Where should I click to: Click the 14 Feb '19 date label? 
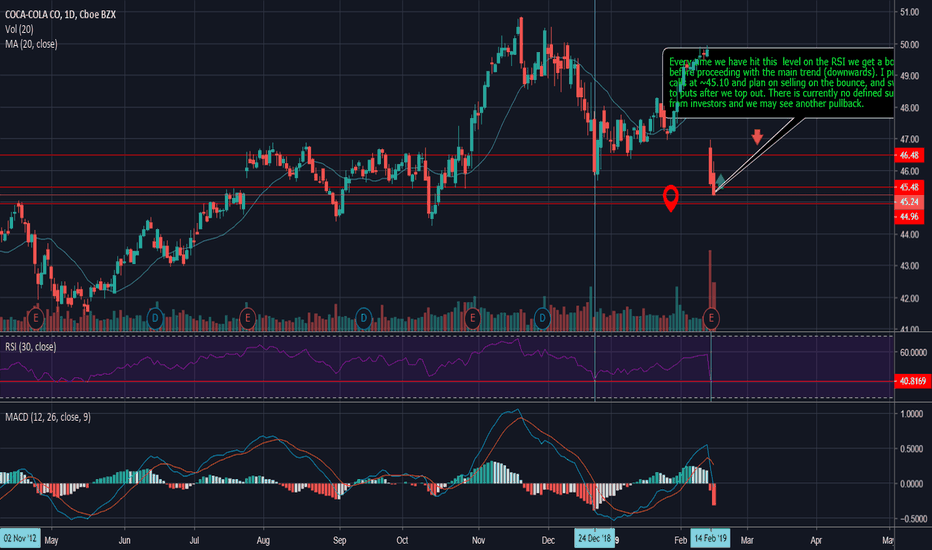(x=710, y=539)
